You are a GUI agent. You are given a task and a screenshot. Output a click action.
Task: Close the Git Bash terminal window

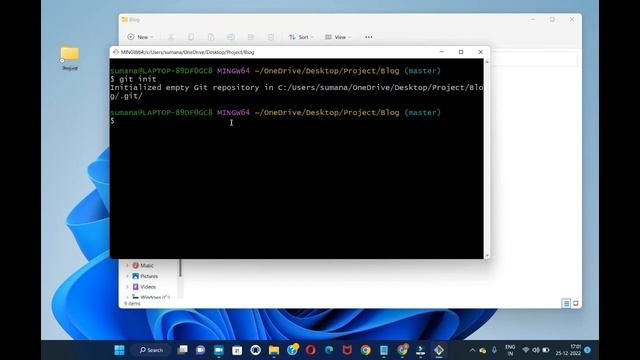[x=480, y=52]
